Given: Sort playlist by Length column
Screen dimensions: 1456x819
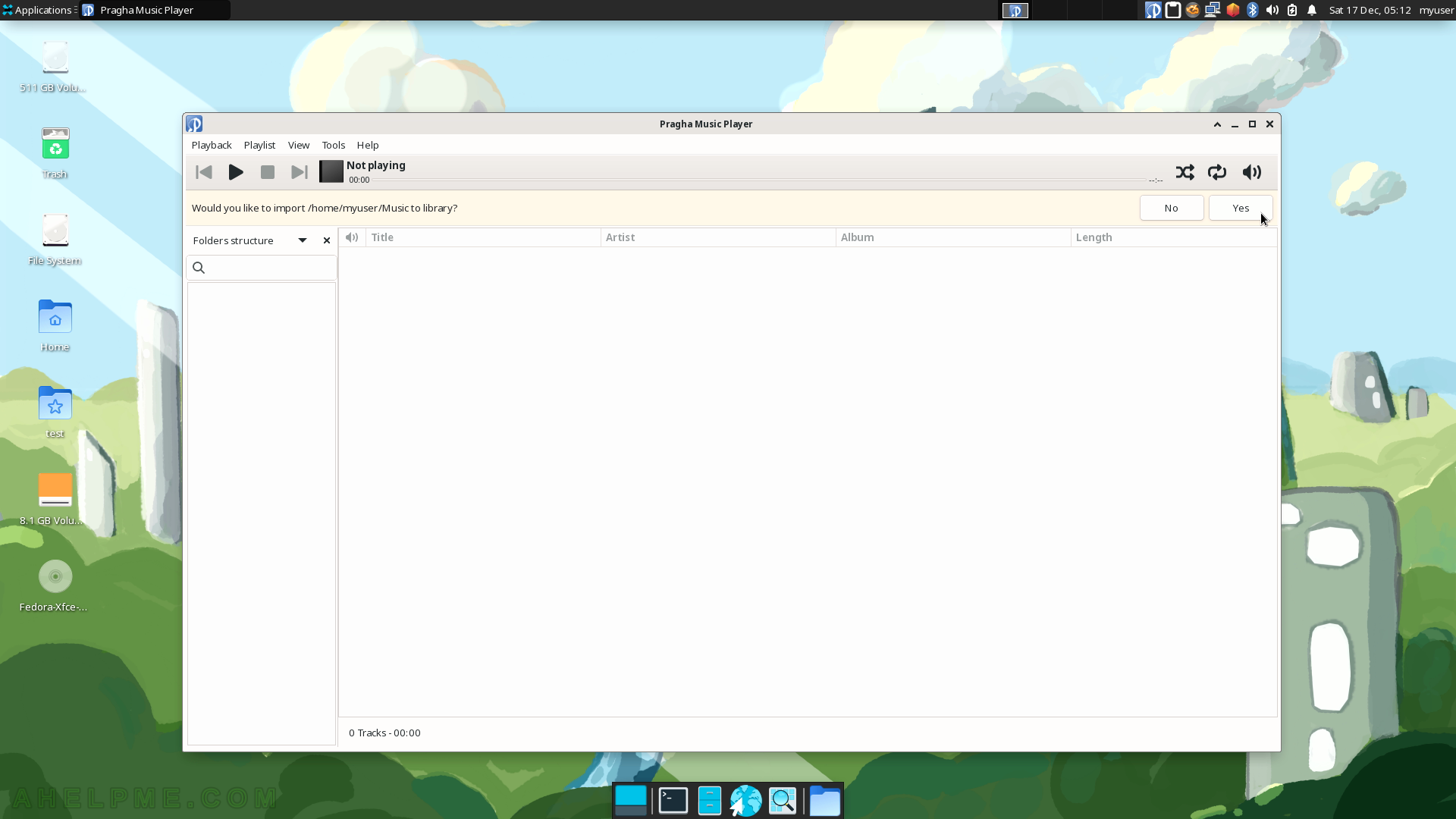Looking at the screenshot, I should (x=1174, y=237).
